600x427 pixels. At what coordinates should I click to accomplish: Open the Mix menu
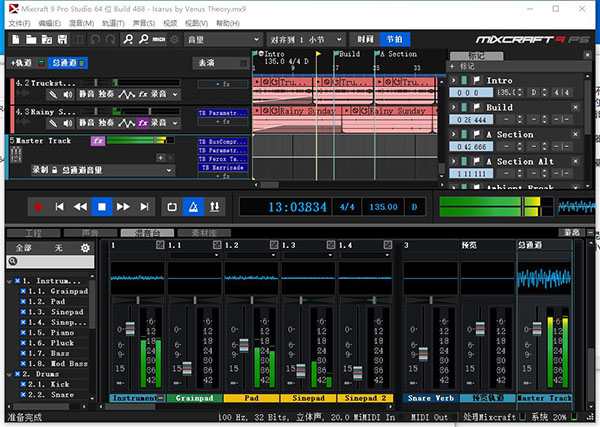[81, 23]
